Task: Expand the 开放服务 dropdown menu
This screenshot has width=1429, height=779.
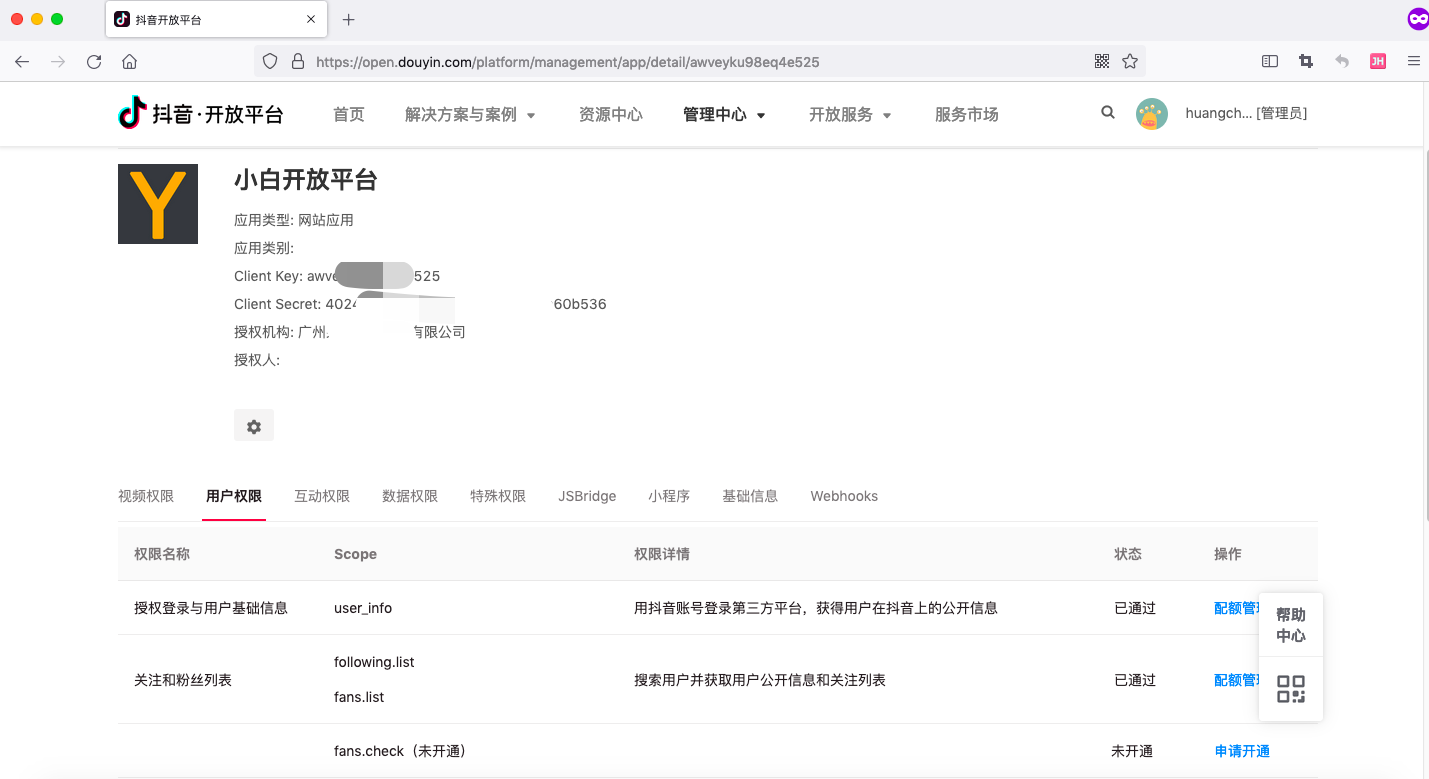Action: click(x=850, y=115)
